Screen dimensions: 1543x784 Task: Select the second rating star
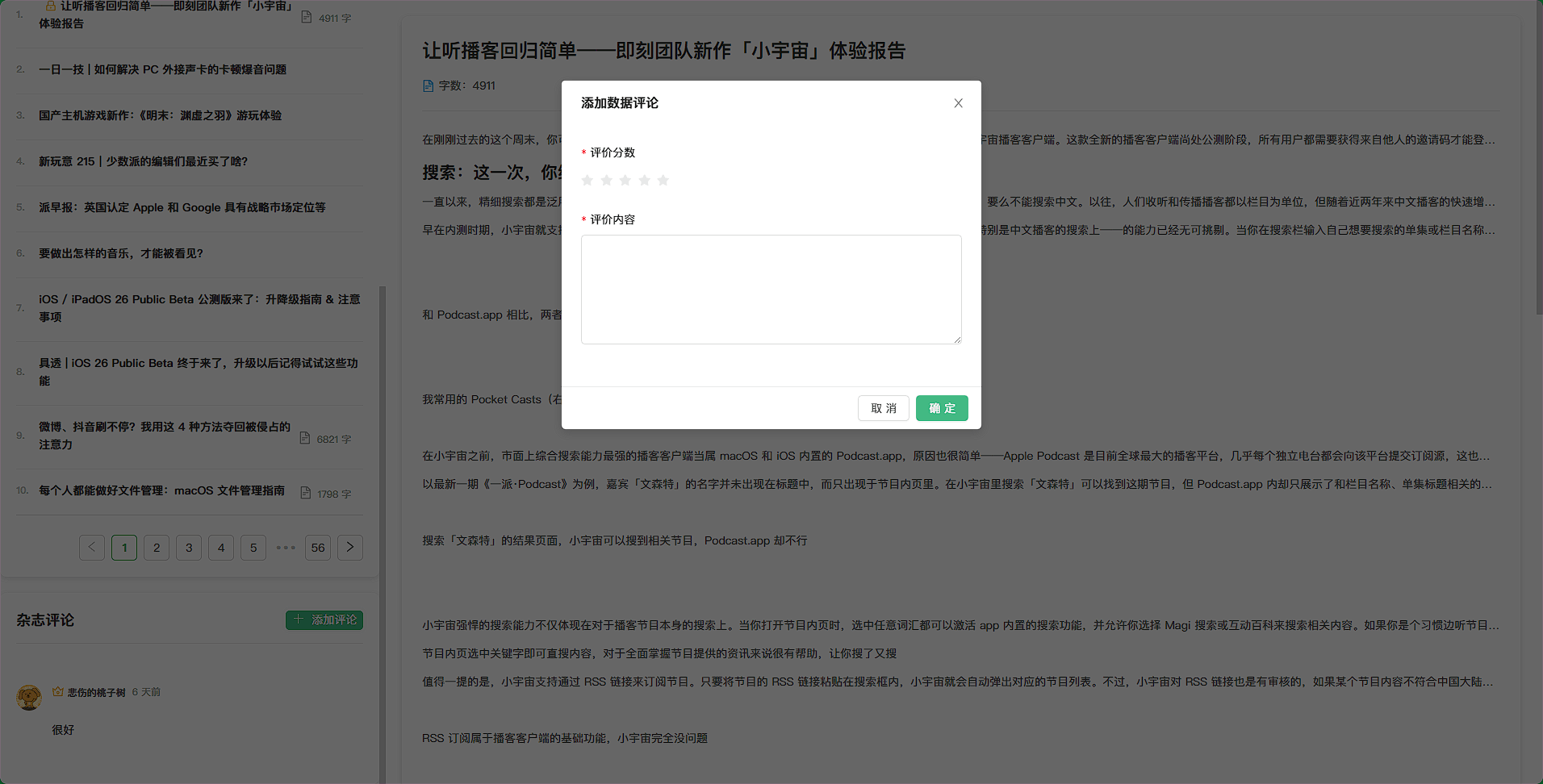606,180
